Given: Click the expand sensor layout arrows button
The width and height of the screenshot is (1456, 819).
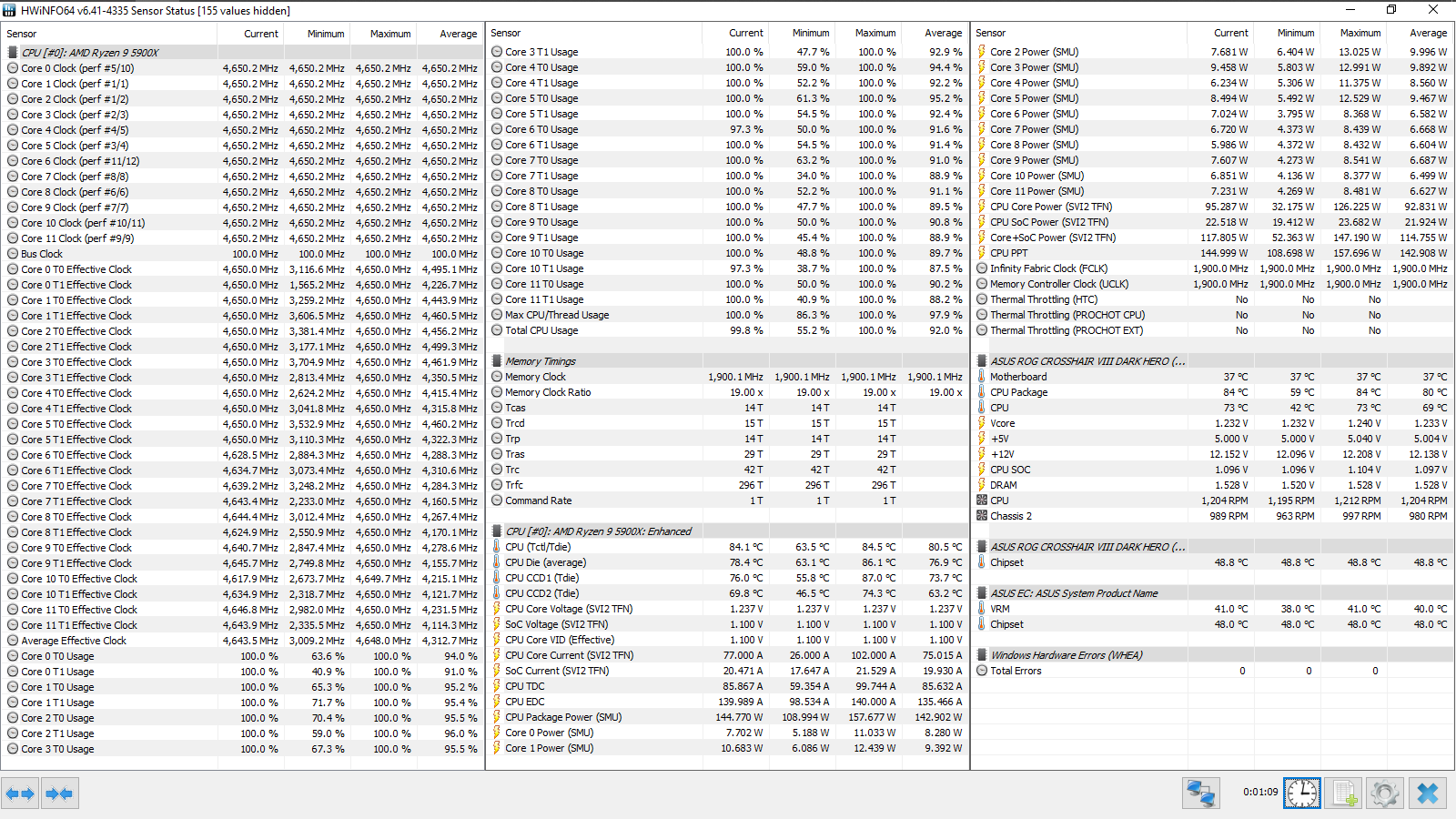Looking at the screenshot, I should click(x=20, y=794).
